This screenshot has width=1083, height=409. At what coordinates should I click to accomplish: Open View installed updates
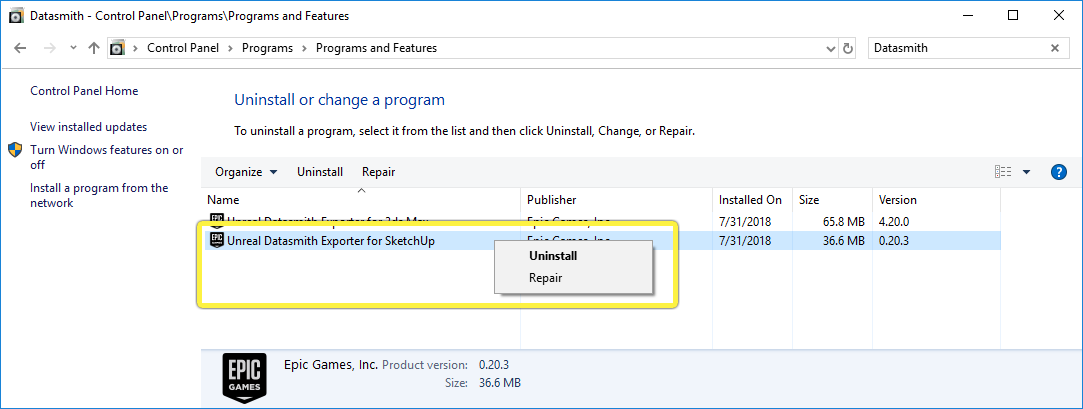click(88, 127)
